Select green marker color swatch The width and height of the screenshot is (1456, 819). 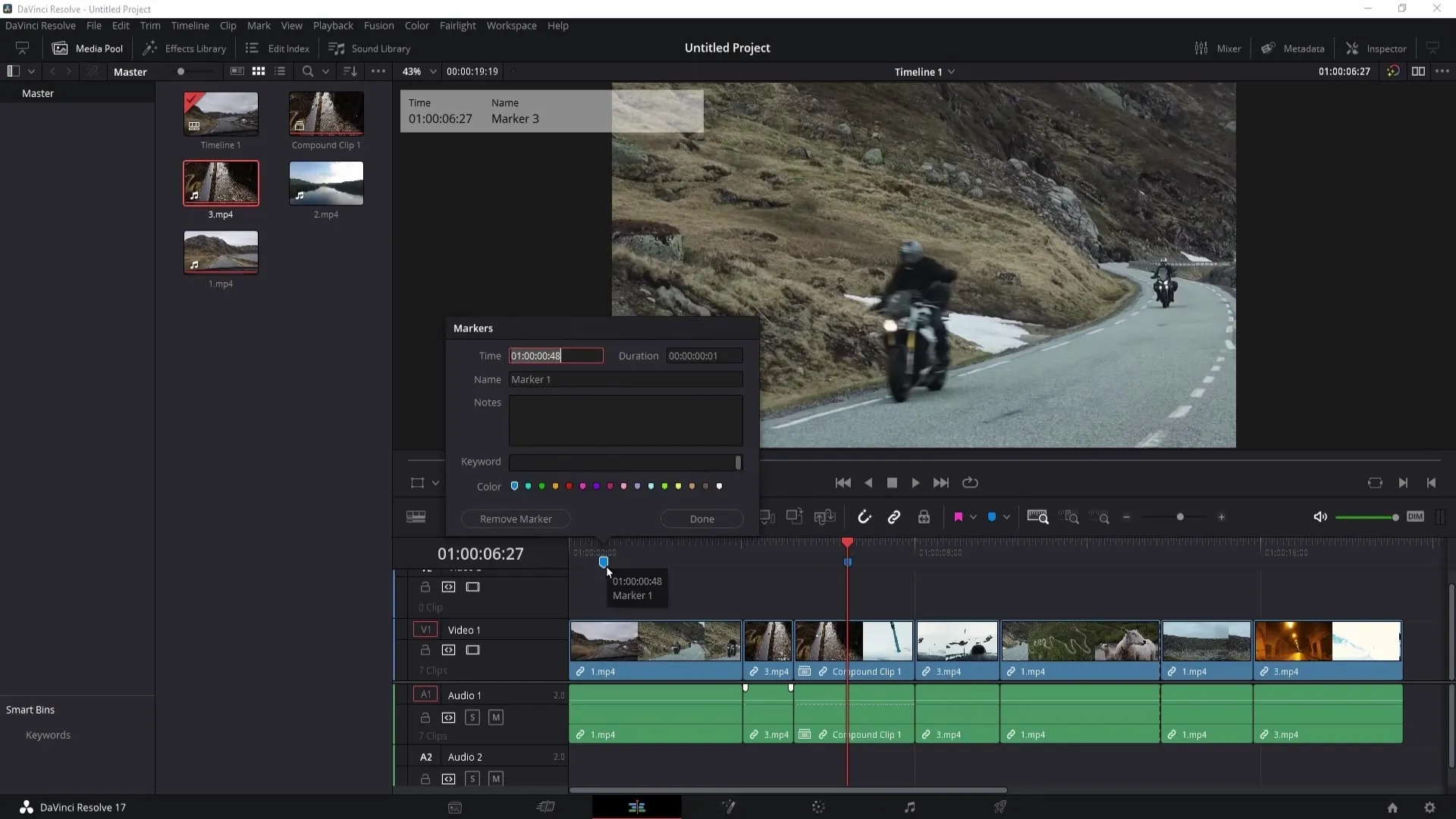pyautogui.click(x=542, y=486)
